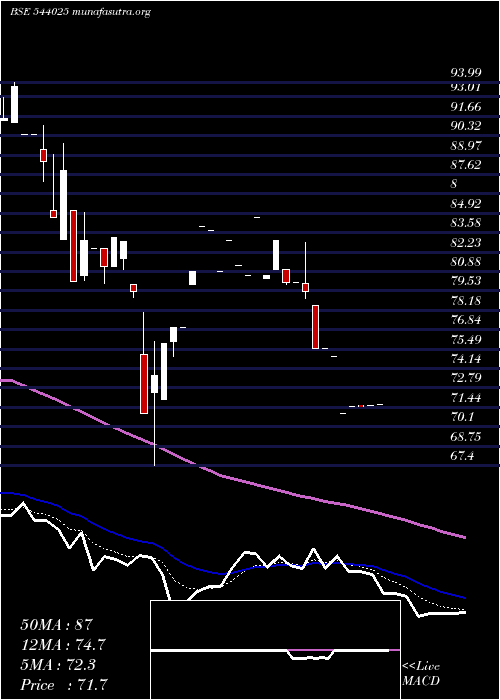The width and height of the screenshot is (500, 700).
Task: Click the 'BSE 544025 munafasutra.org' title text
Action: (x=80, y=12)
